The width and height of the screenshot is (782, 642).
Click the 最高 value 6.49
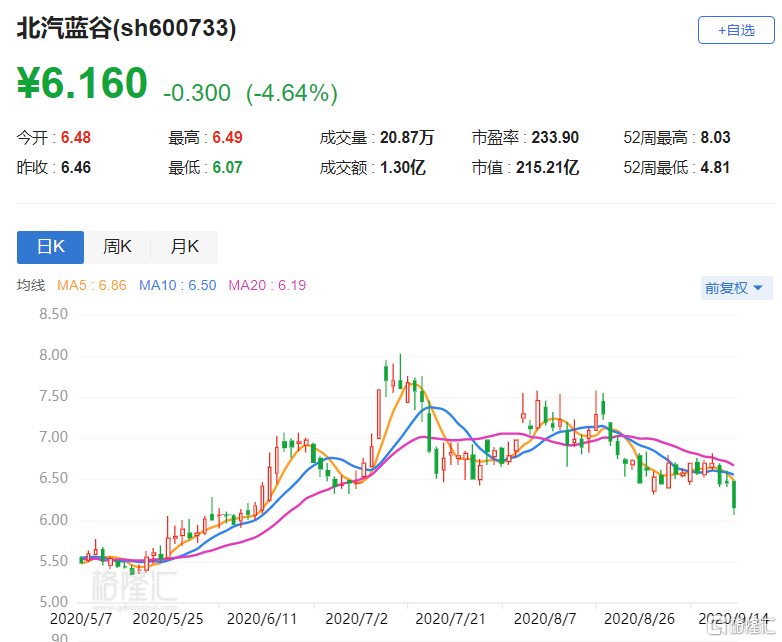coord(227,137)
